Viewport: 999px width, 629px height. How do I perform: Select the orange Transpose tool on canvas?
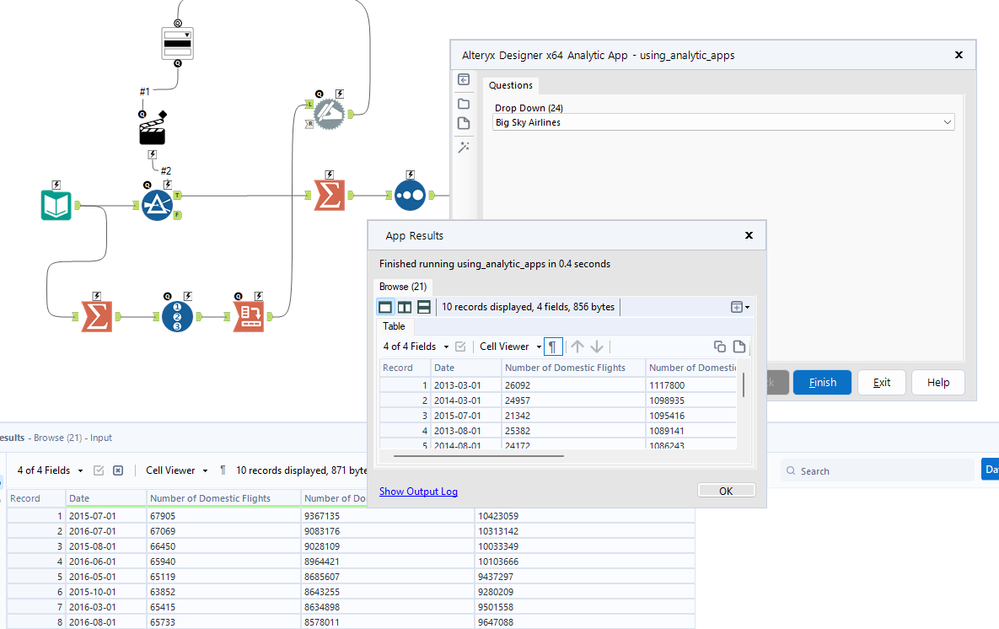coord(248,316)
